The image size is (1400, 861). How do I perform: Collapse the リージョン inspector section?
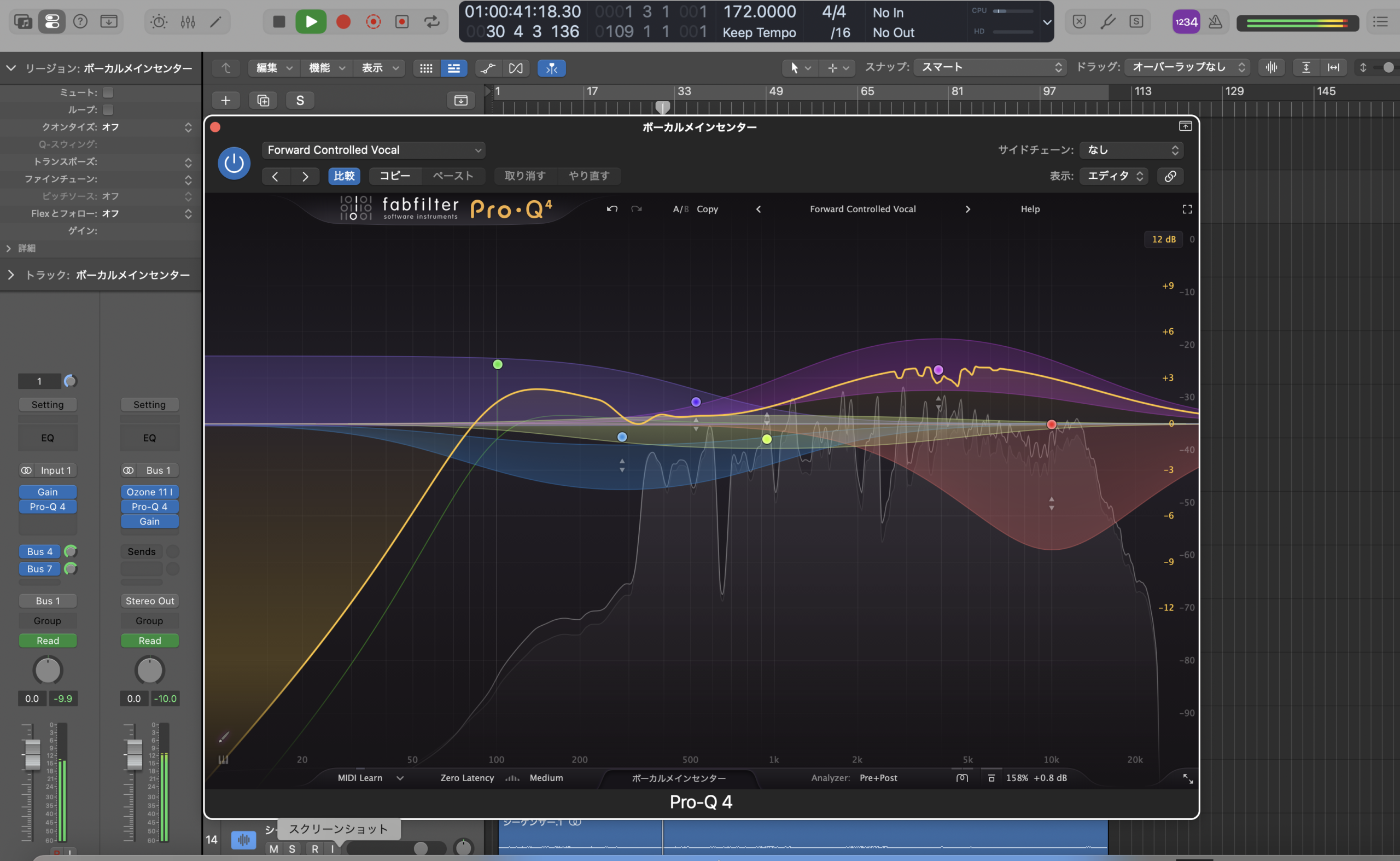(11, 68)
